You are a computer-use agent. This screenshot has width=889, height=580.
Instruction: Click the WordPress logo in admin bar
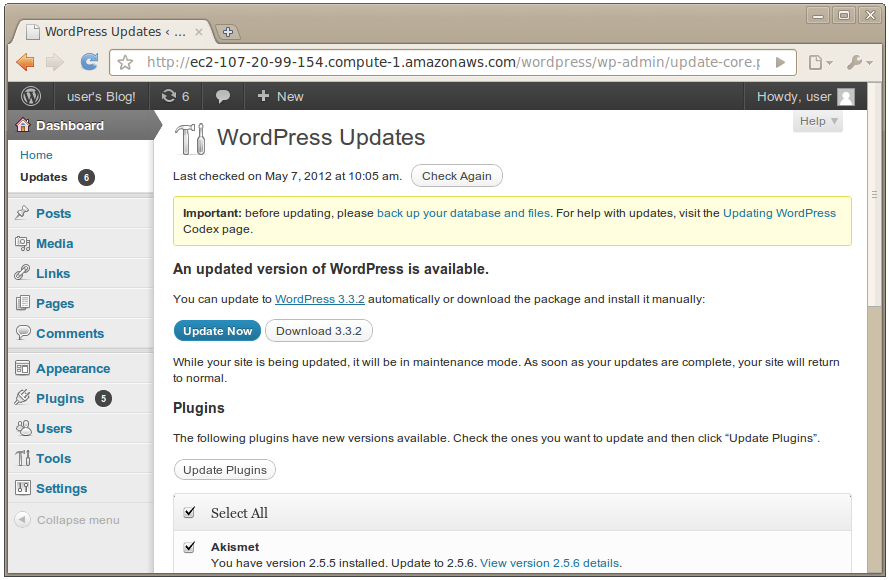[x=31, y=96]
